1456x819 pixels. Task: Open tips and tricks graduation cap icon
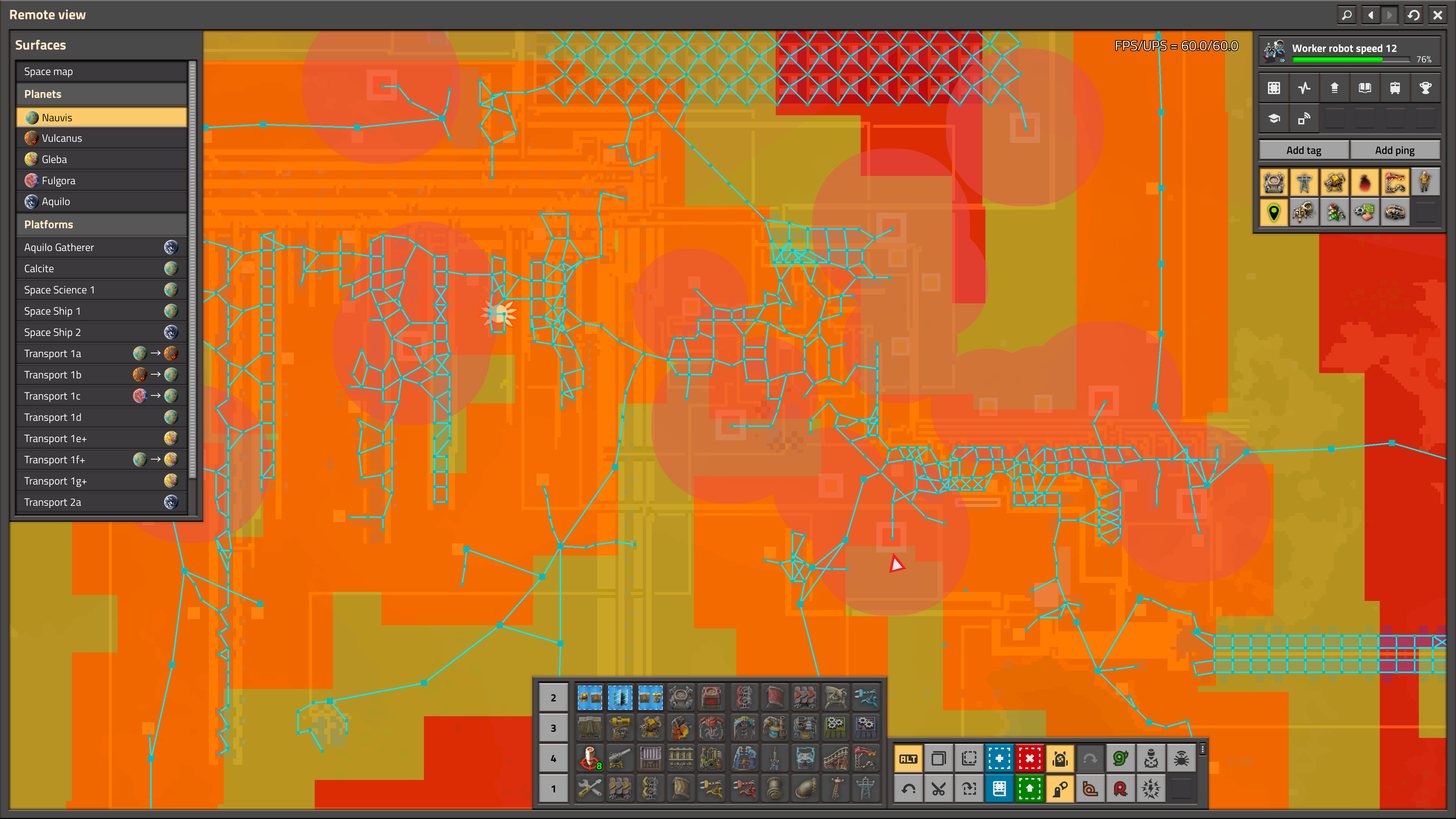pyautogui.click(x=1274, y=118)
